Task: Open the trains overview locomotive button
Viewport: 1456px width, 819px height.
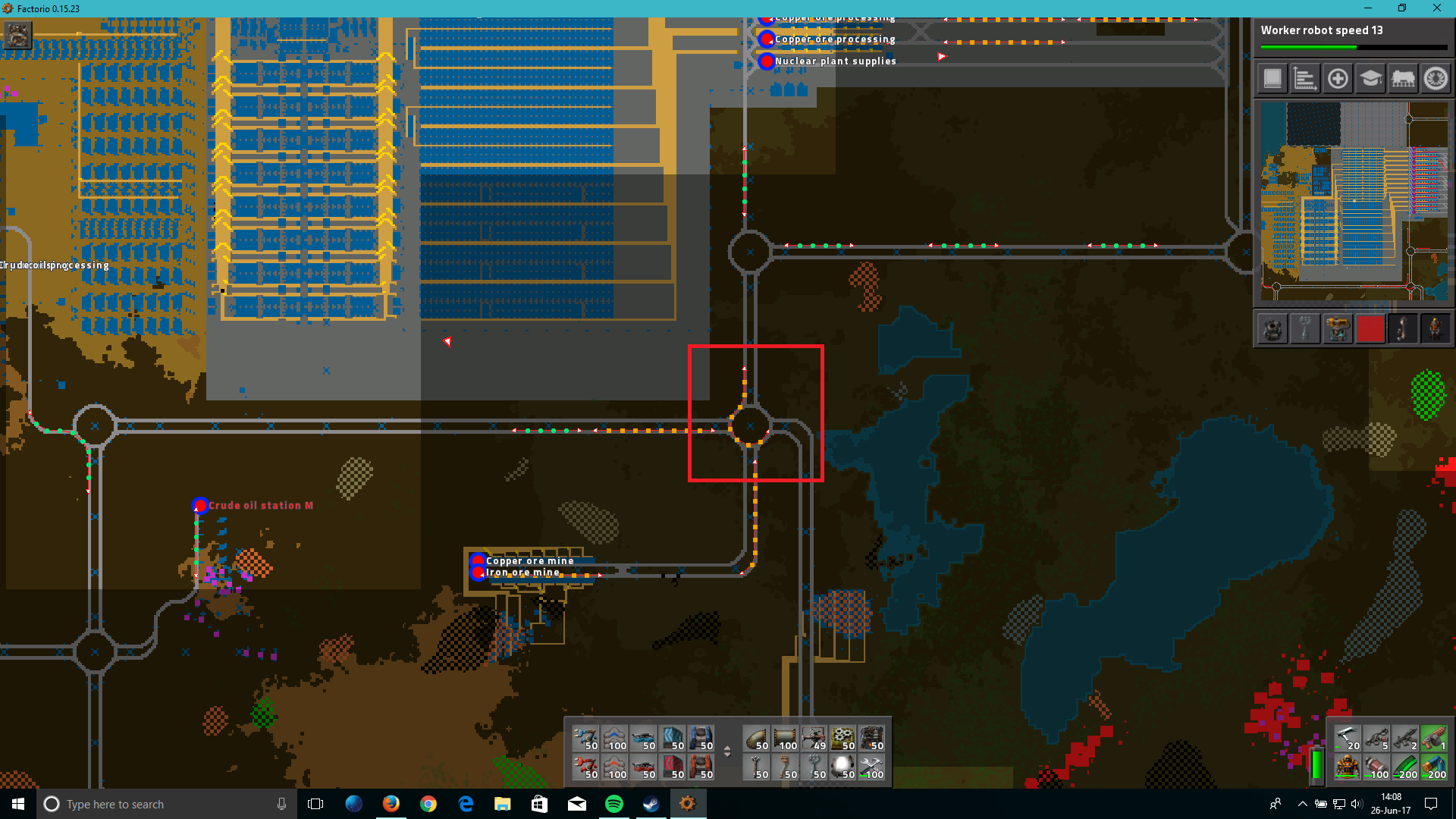Action: 1403,78
